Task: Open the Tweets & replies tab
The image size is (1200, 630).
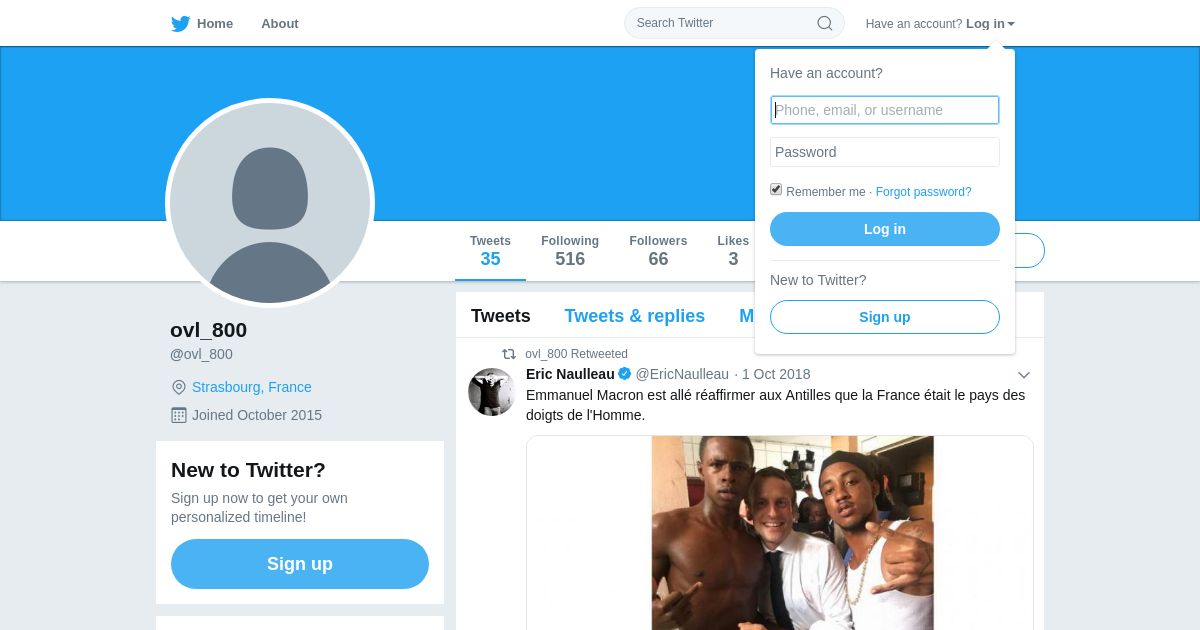Action: point(634,316)
